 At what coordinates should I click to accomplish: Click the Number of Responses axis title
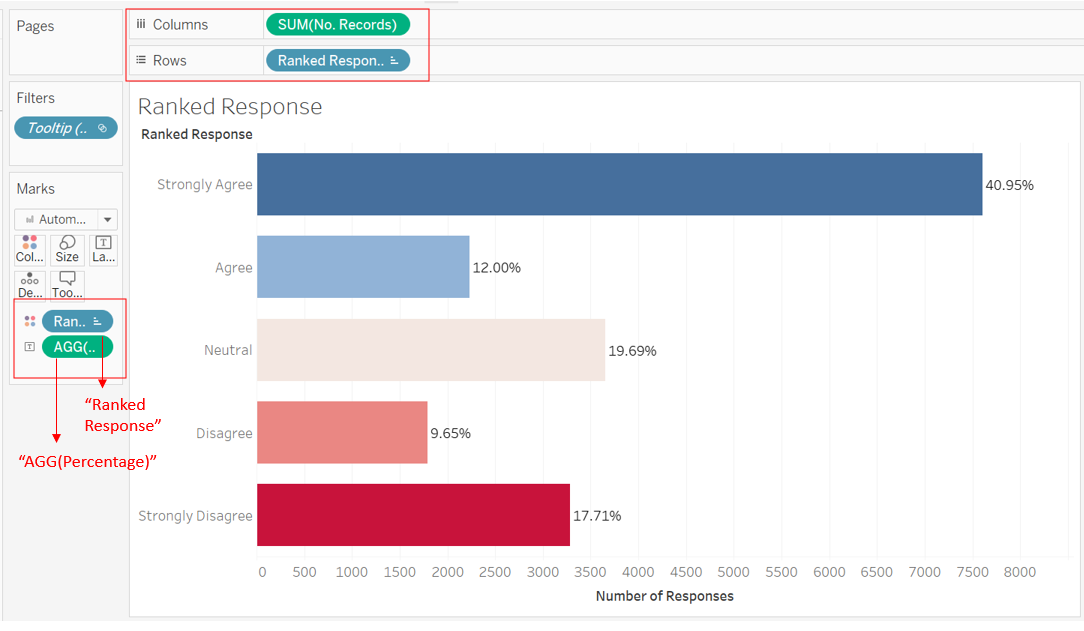[664, 596]
